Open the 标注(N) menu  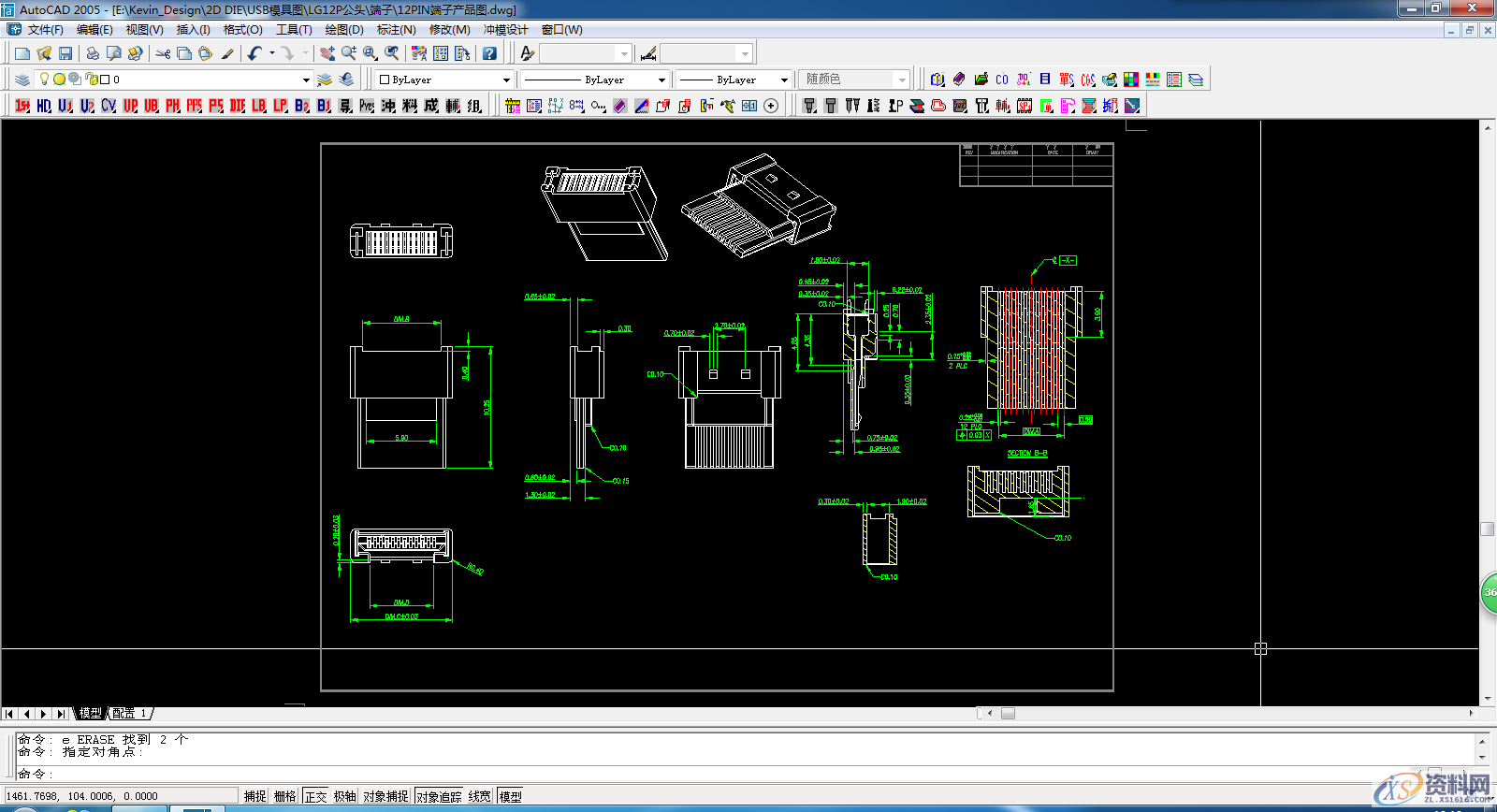click(396, 30)
